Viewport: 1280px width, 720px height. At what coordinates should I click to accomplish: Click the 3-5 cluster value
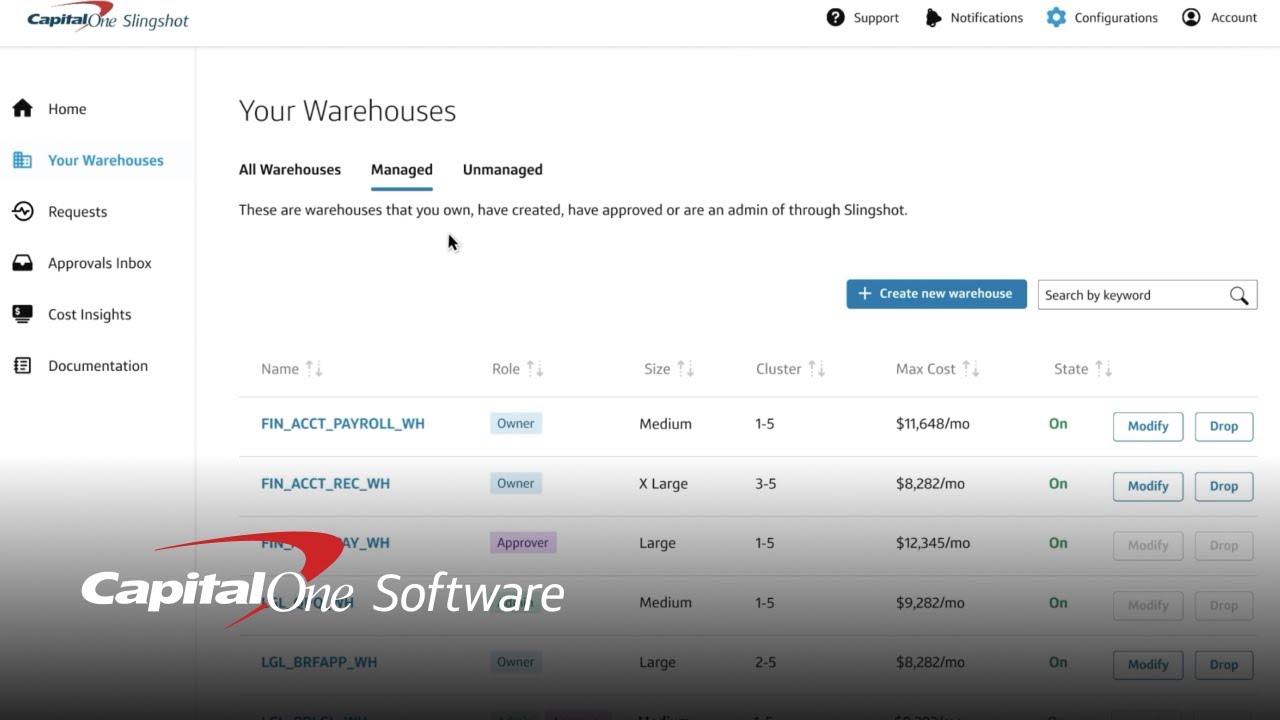[766, 484]
